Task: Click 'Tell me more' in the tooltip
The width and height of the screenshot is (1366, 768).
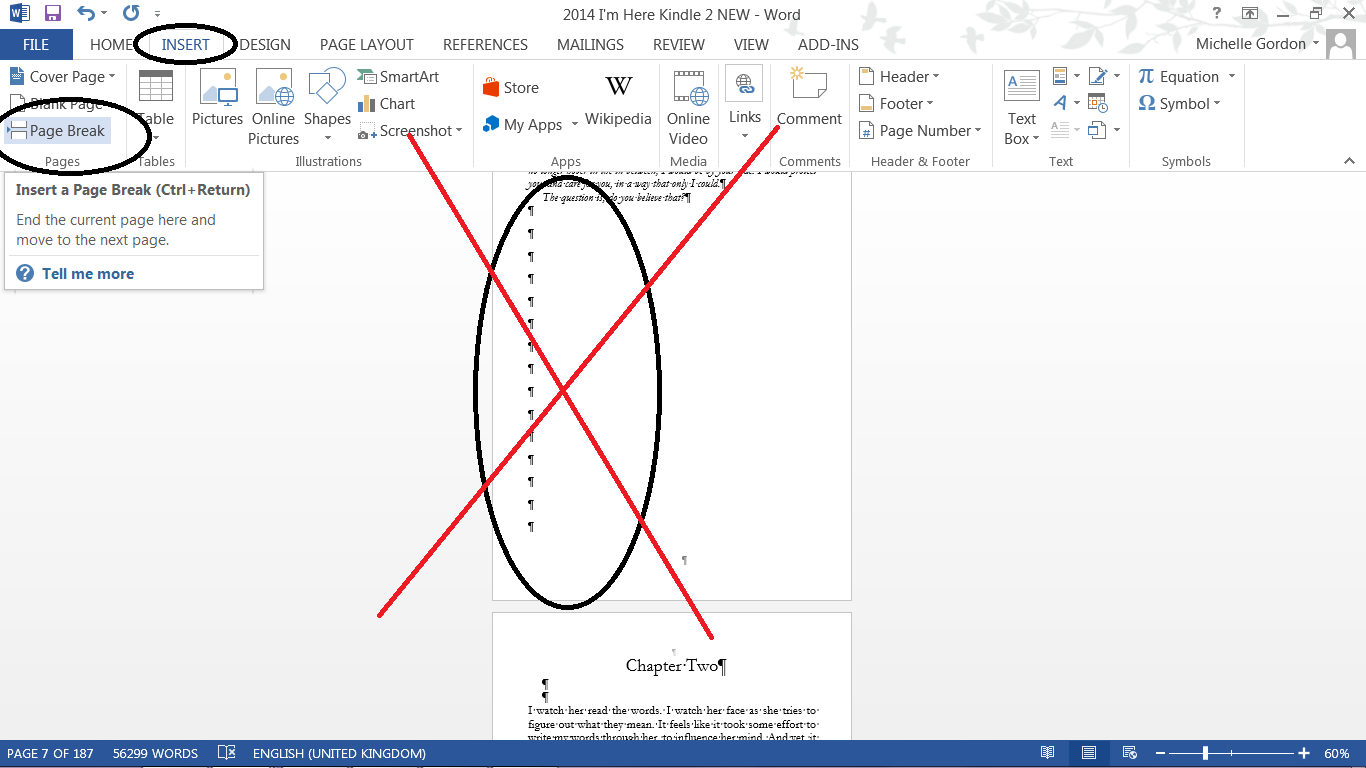Action: click(88, 274)
